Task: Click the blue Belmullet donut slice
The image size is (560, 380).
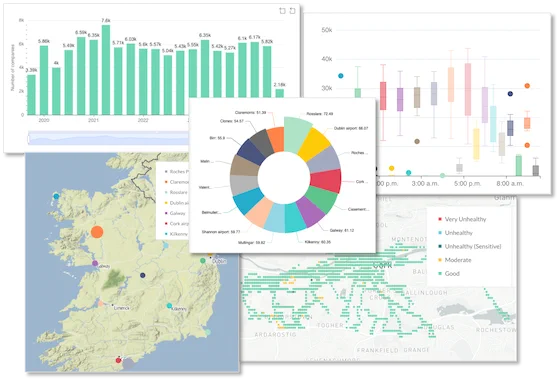Action: tap(248, 200)
